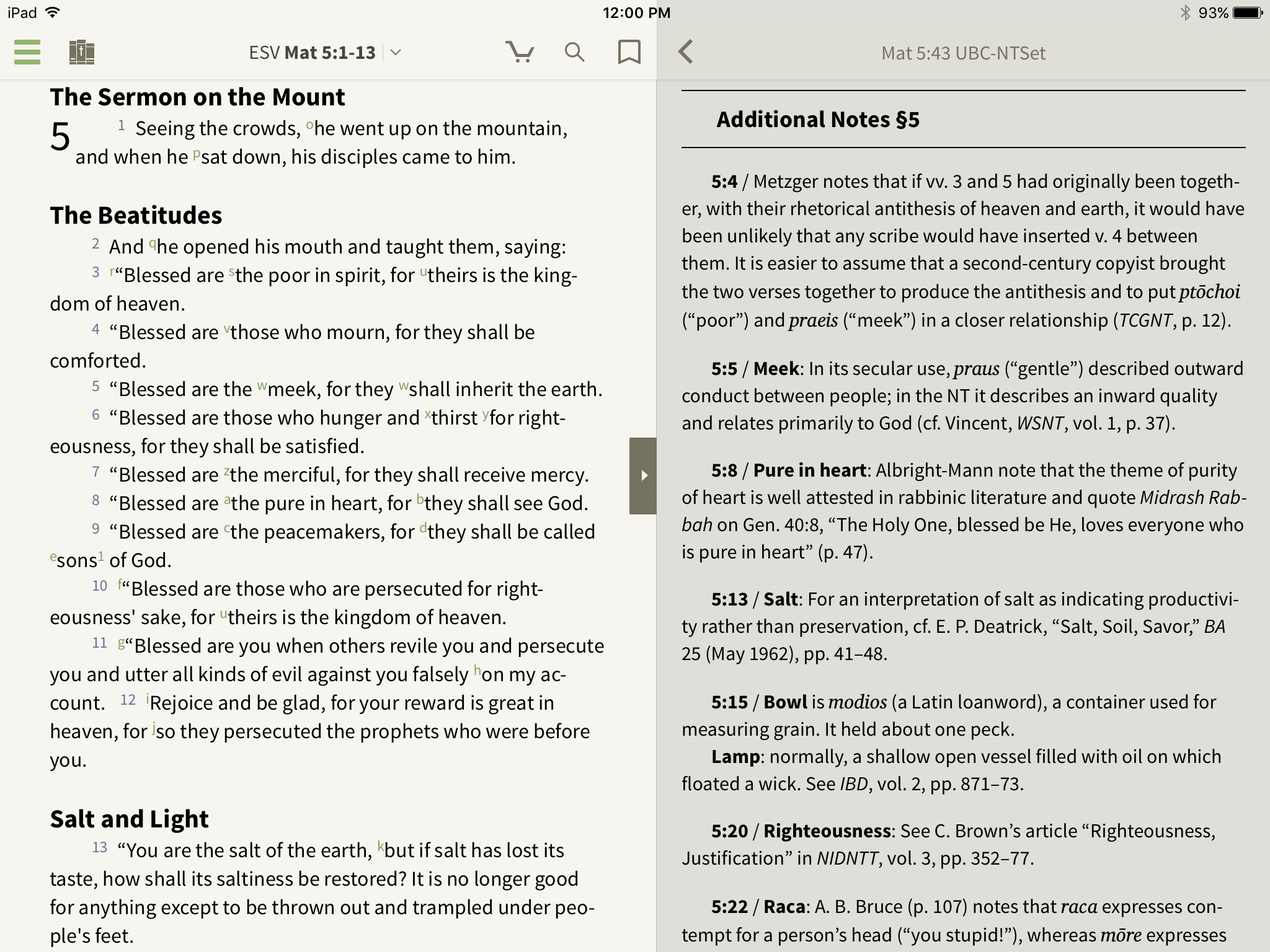Screen dimensions: 1270x952
Task: Tap the TCGNT abbreviation
Action: click(1146, 320)
